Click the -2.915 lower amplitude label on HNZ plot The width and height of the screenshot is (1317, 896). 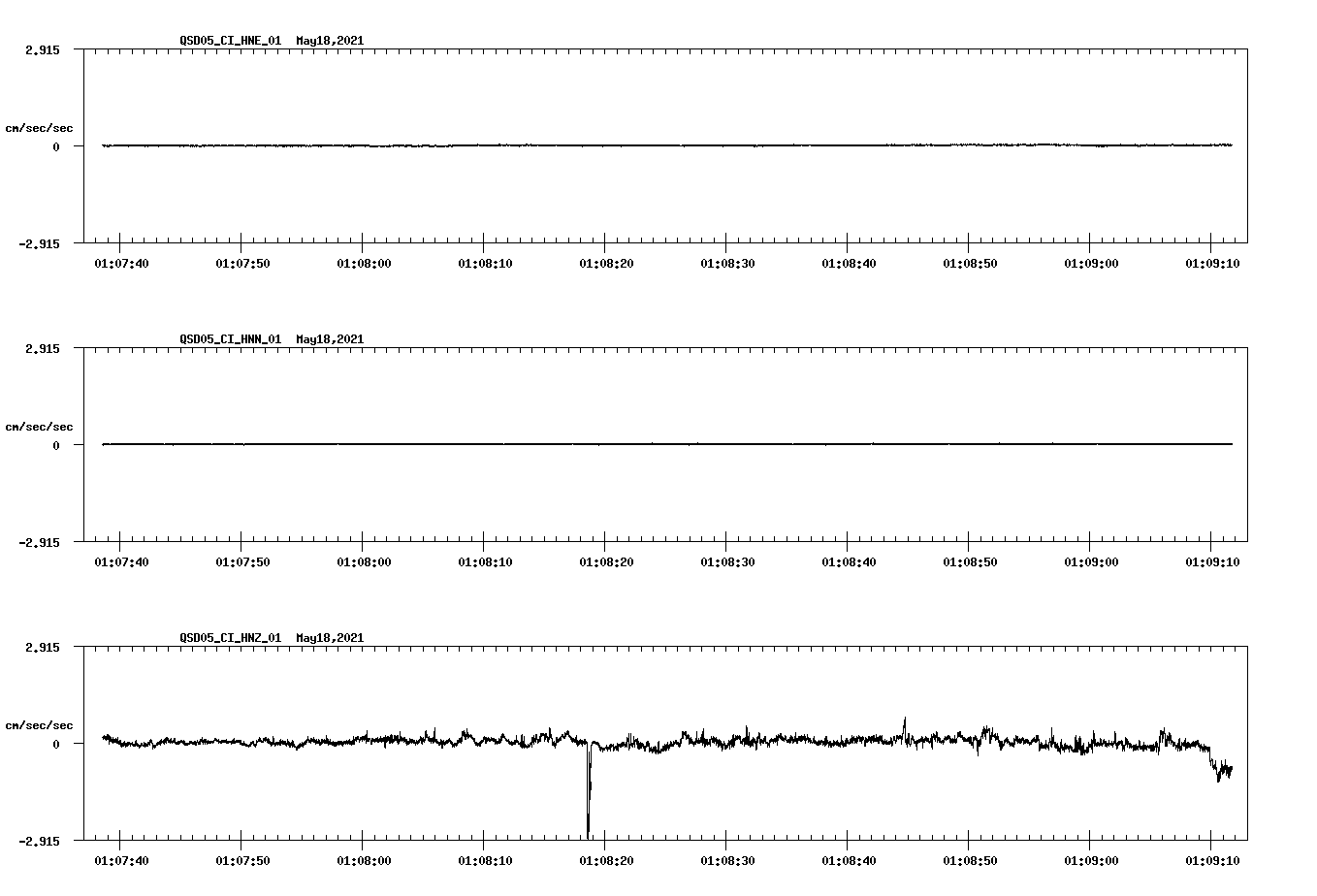39,841
